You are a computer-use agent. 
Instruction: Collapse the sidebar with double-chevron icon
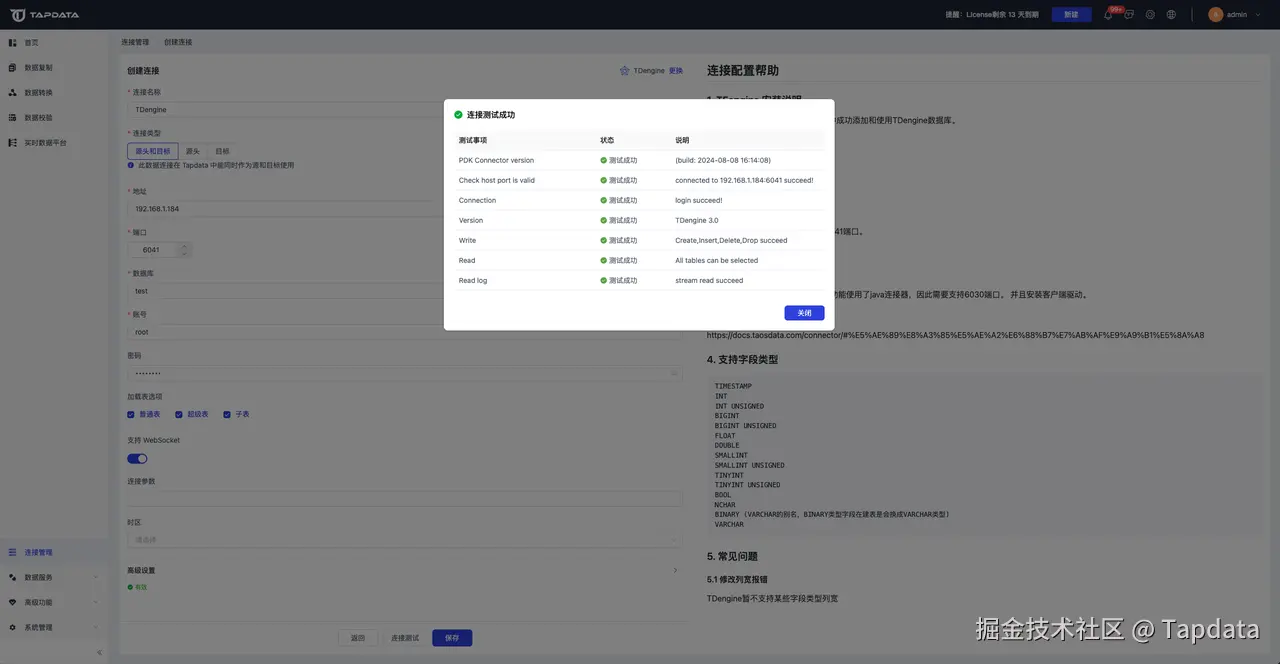tap(99, 652)
